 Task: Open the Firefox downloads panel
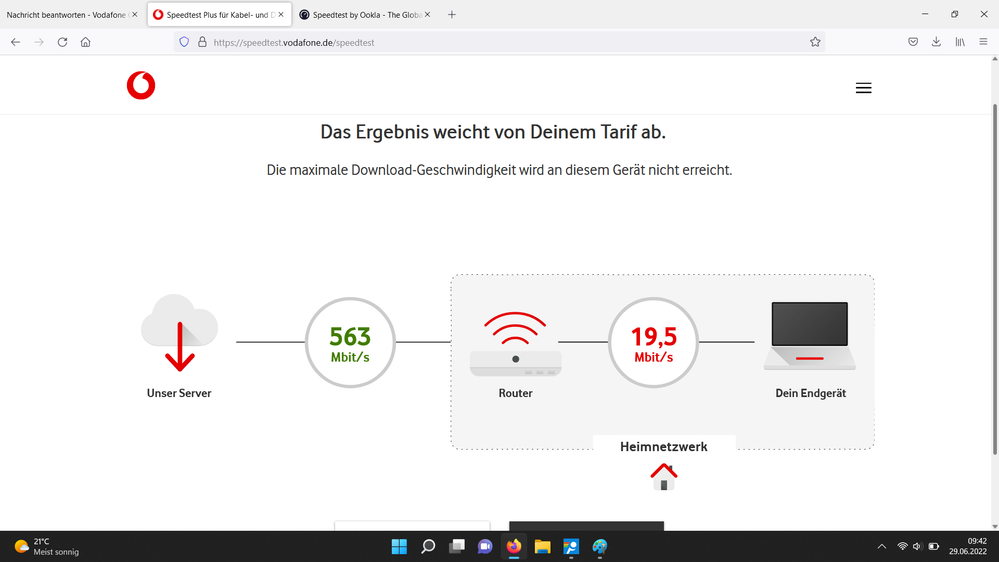[x=936, y=42]
